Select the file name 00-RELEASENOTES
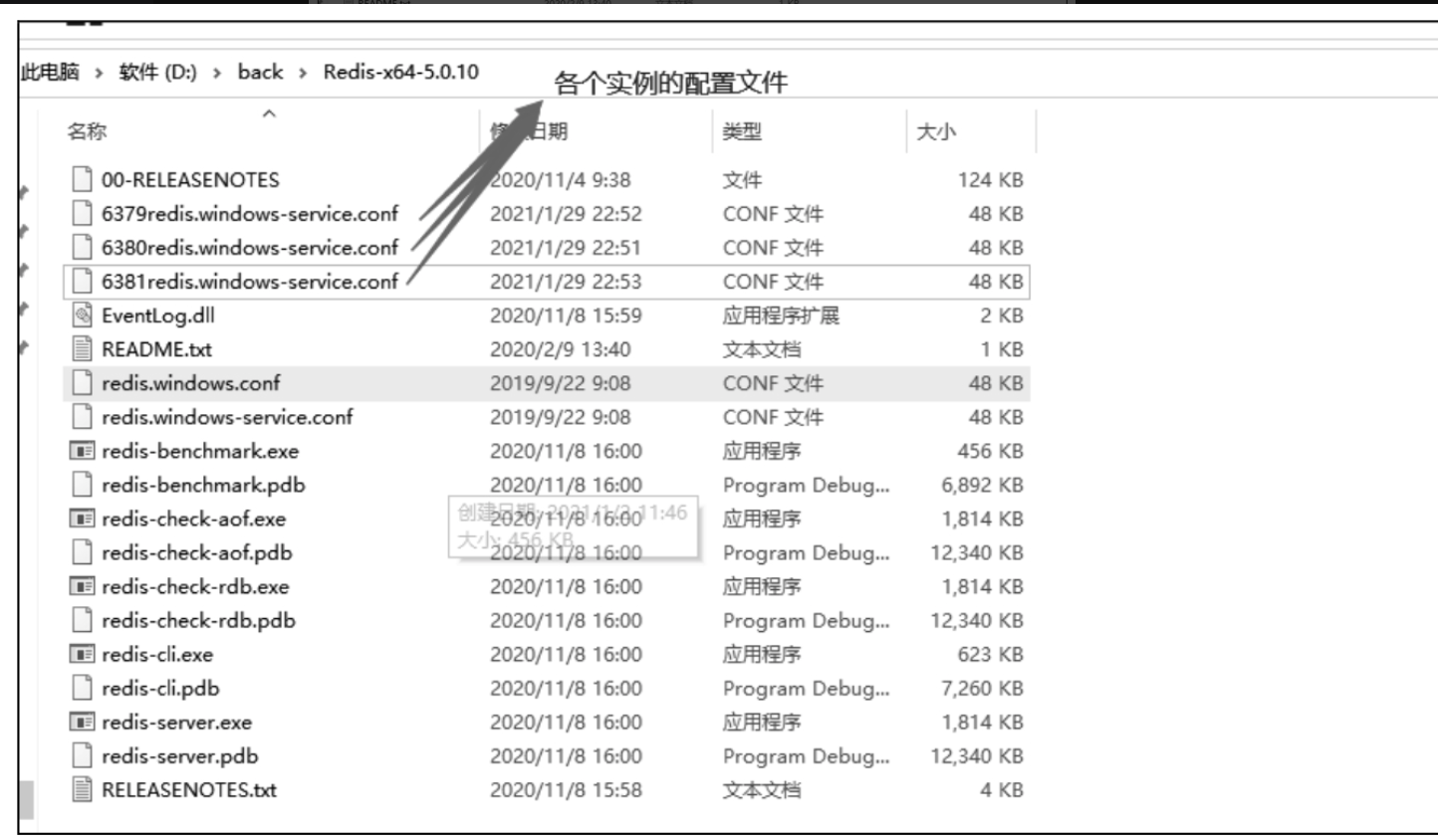The width and height of the screenshot is (1438, 840). [190, 180]
